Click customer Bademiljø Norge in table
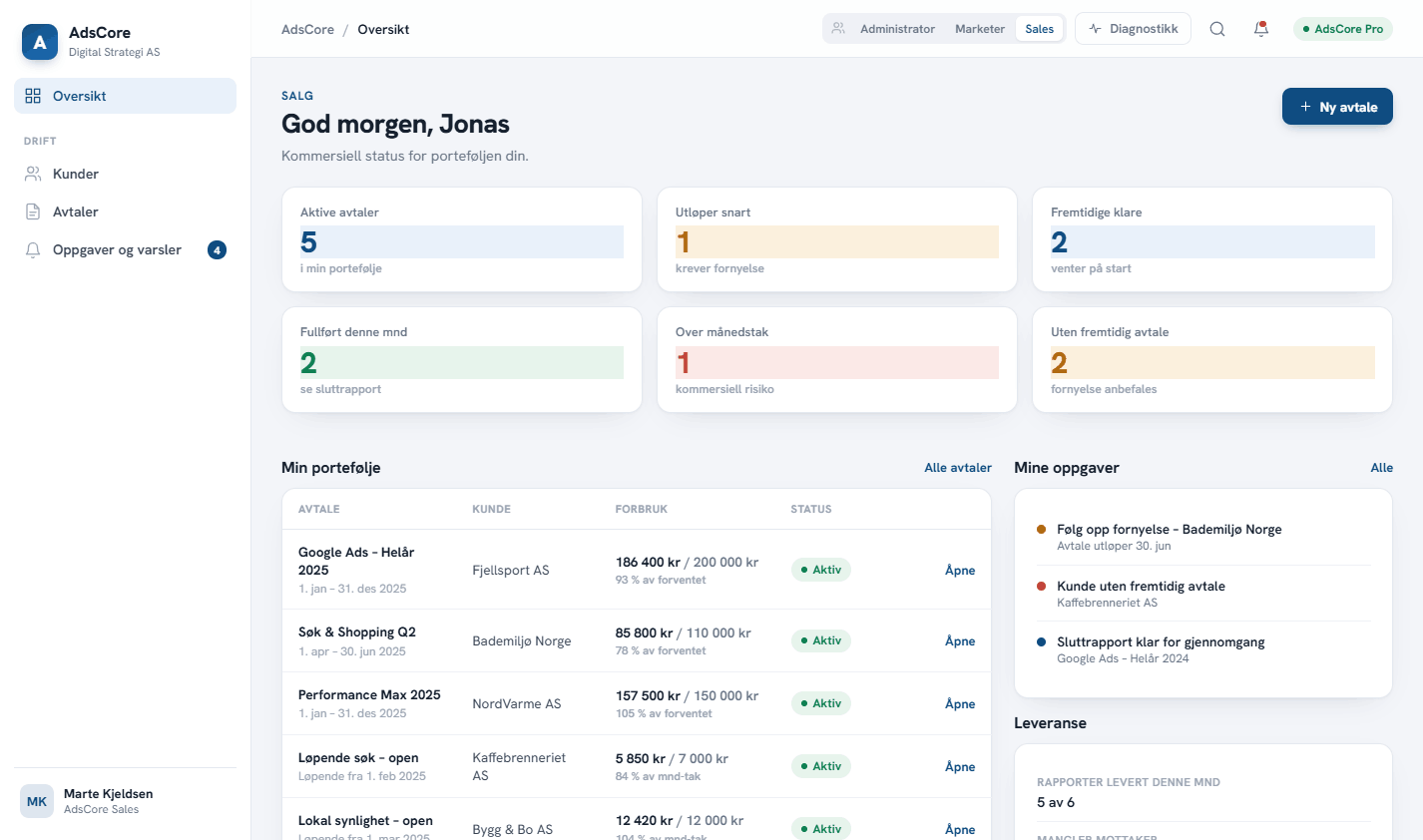 point(522,641)
